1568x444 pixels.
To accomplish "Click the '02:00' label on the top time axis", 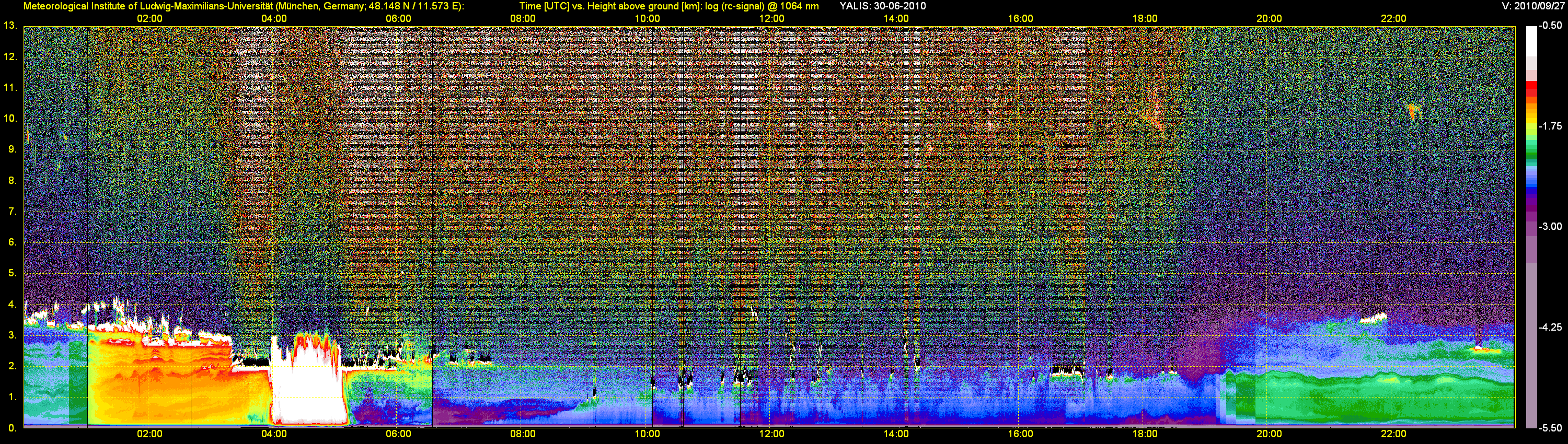I will point(149,18).
